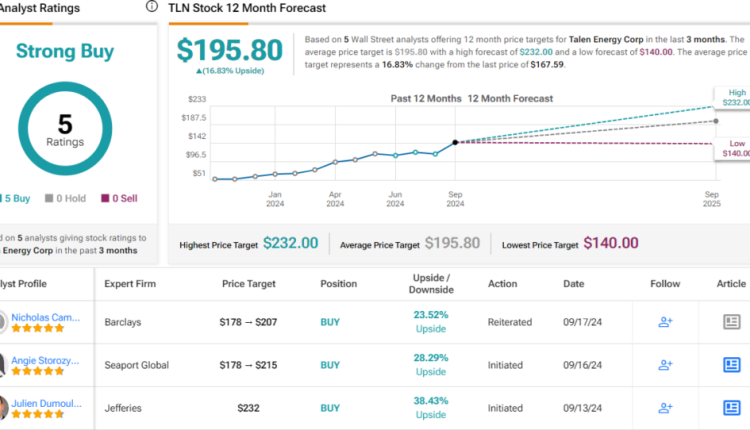
Task: Follow the Seaport Global analyst
Action: tap(664, 365)
